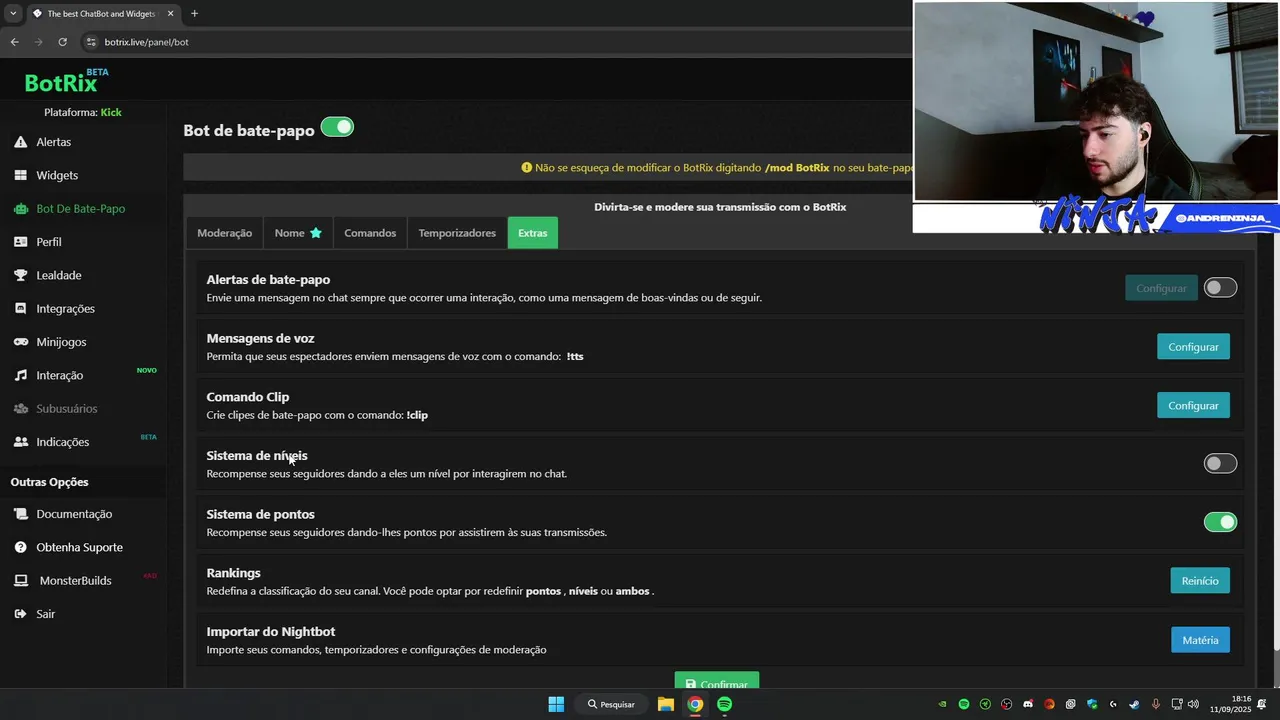Toggle Bot de bate-papo switch
This screenshot has width=1280, height=720.
337,127
